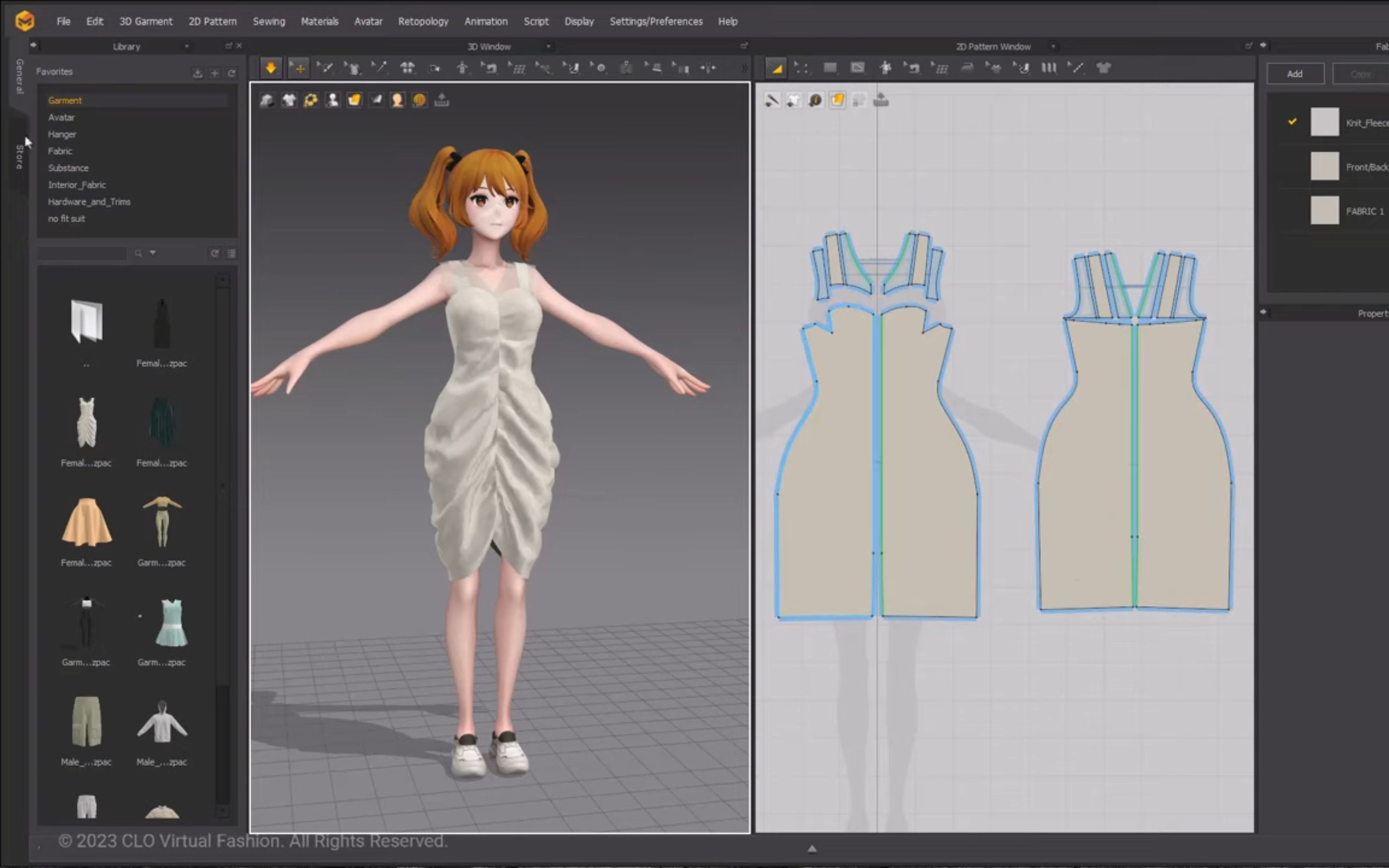The width and height of the screenshot is (1389, 868).
Task: Click the magnifier search icon in library
Action: point(138,253)
